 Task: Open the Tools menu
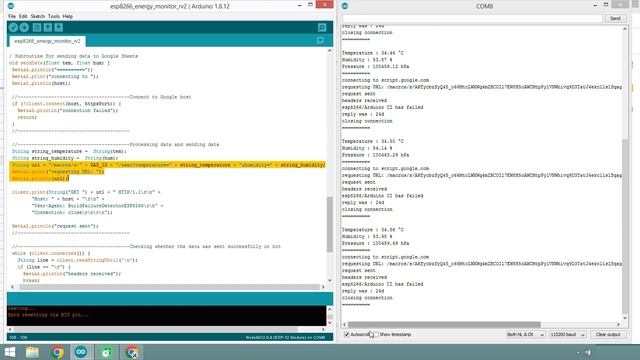coord(53,16)
